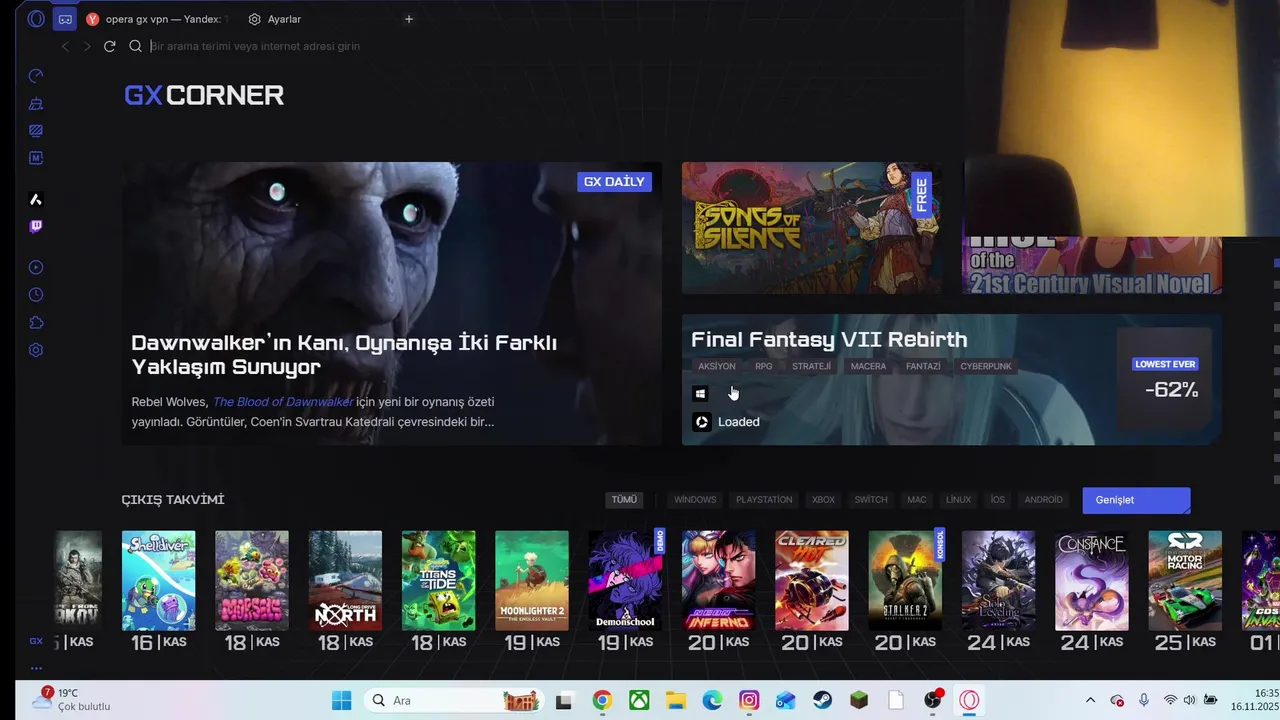Open GX Cleaner broom sidebar icon
Viewport: 1280px width, 720px height.
click(36, 103)
